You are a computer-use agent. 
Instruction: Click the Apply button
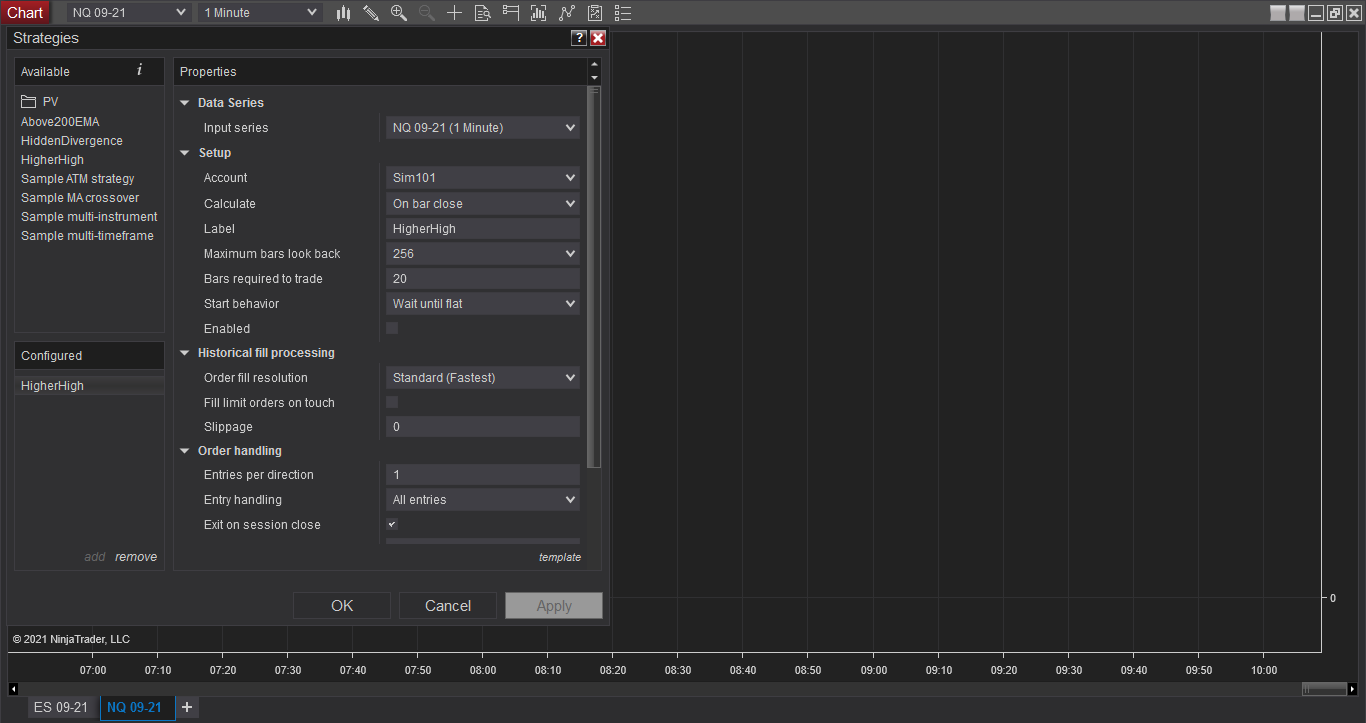click(554, 605)
